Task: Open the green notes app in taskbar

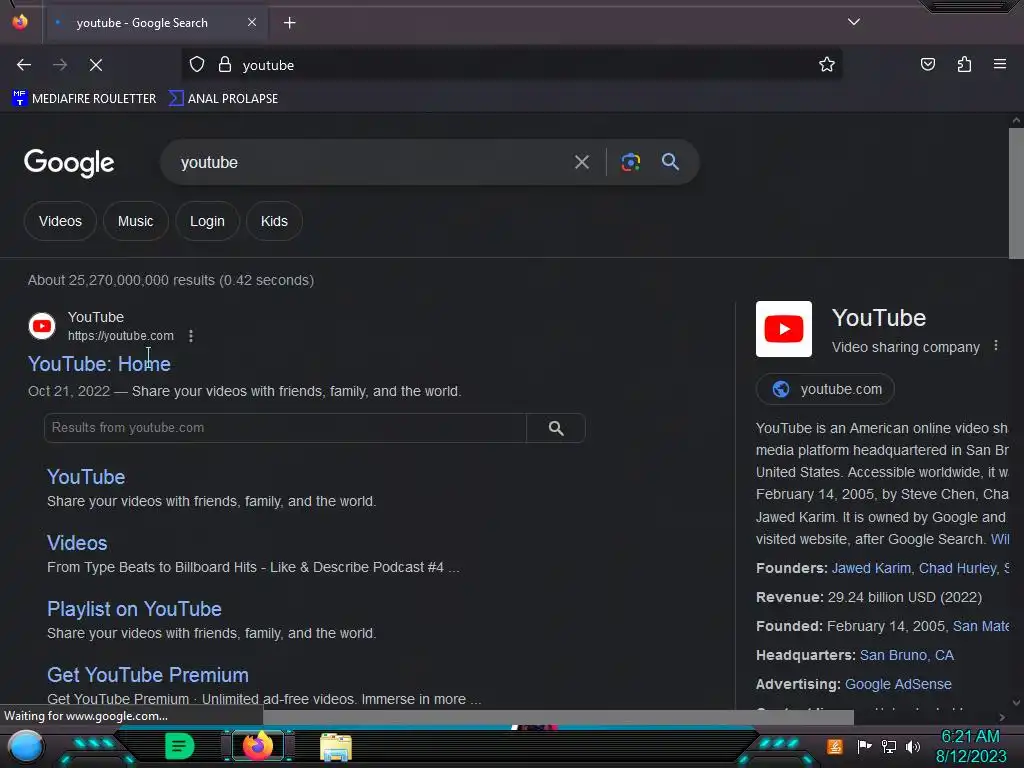Action: point(179,746)
